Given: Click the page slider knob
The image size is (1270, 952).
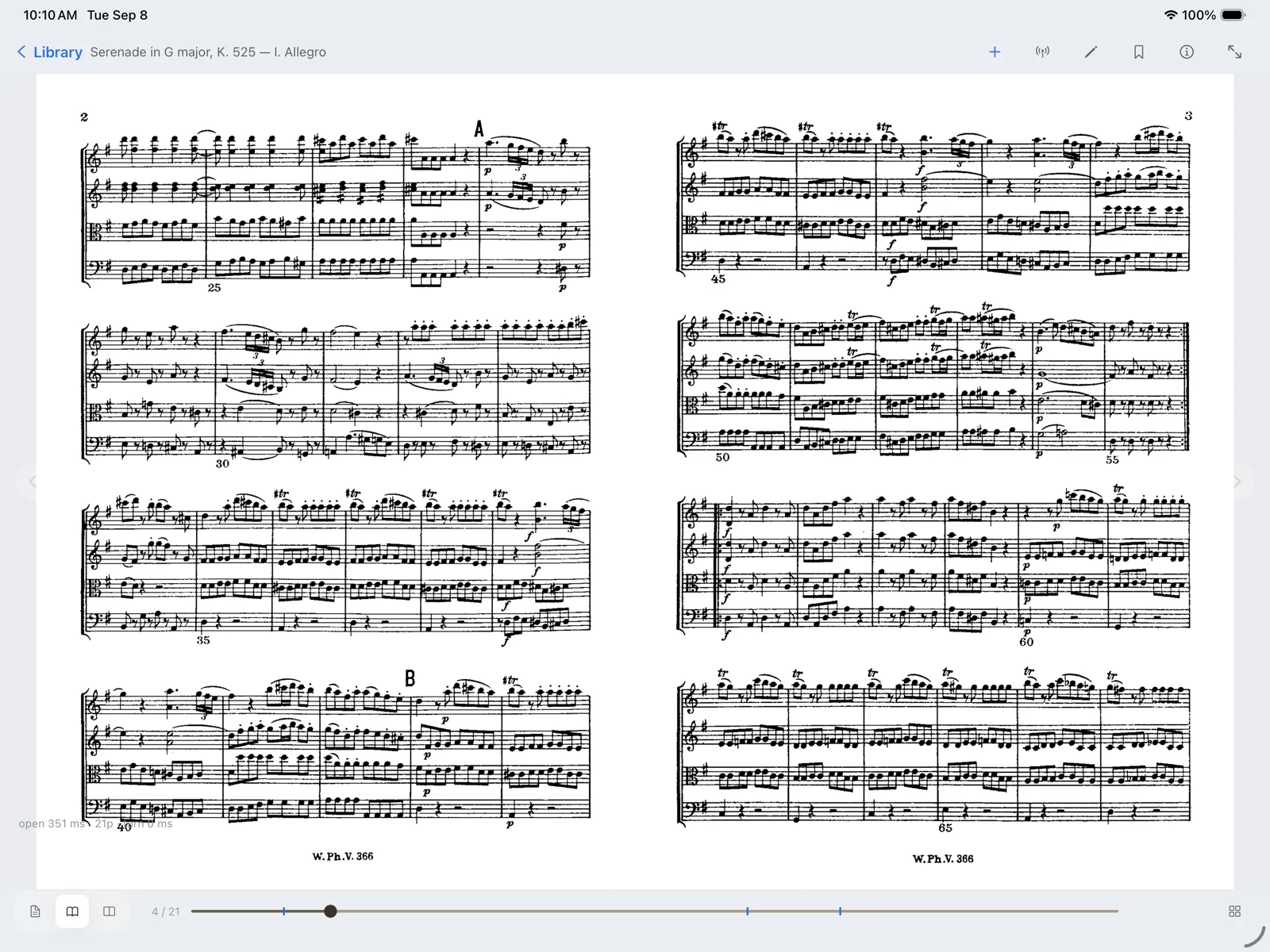Looking at the screenshot, I should 330,912.
